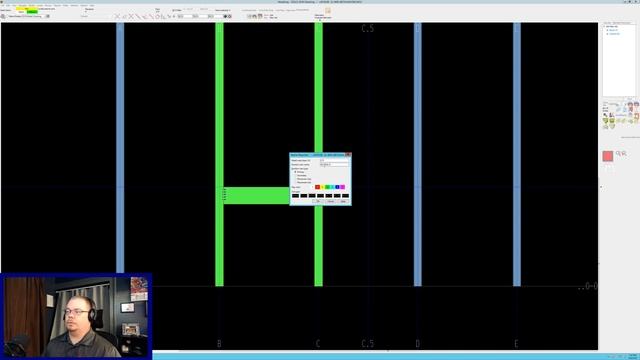Choose the fourth radio option in dialog

coord(295,182)
